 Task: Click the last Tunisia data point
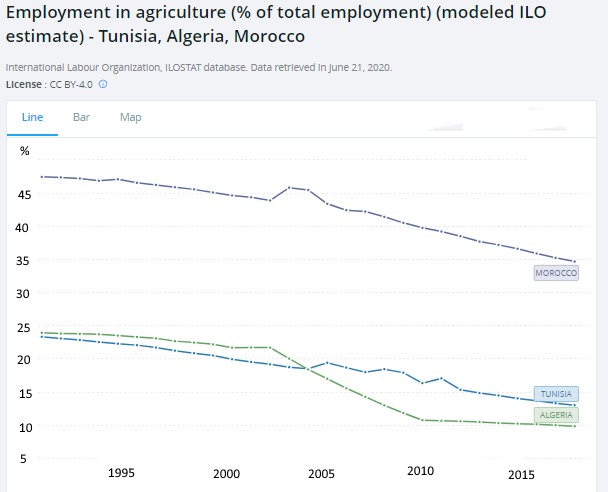[575, 405]
